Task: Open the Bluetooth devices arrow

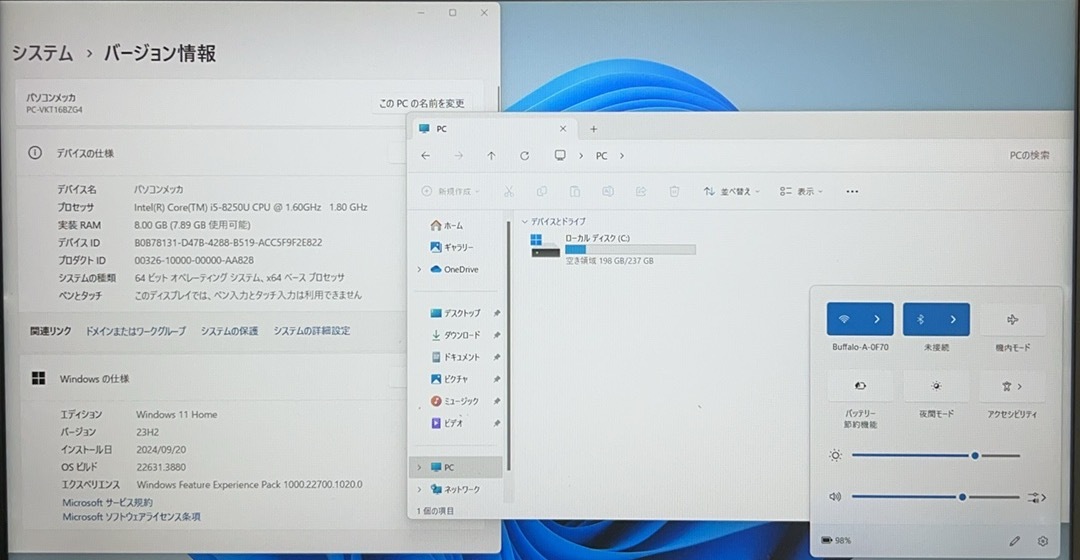Action: [953, 320]
